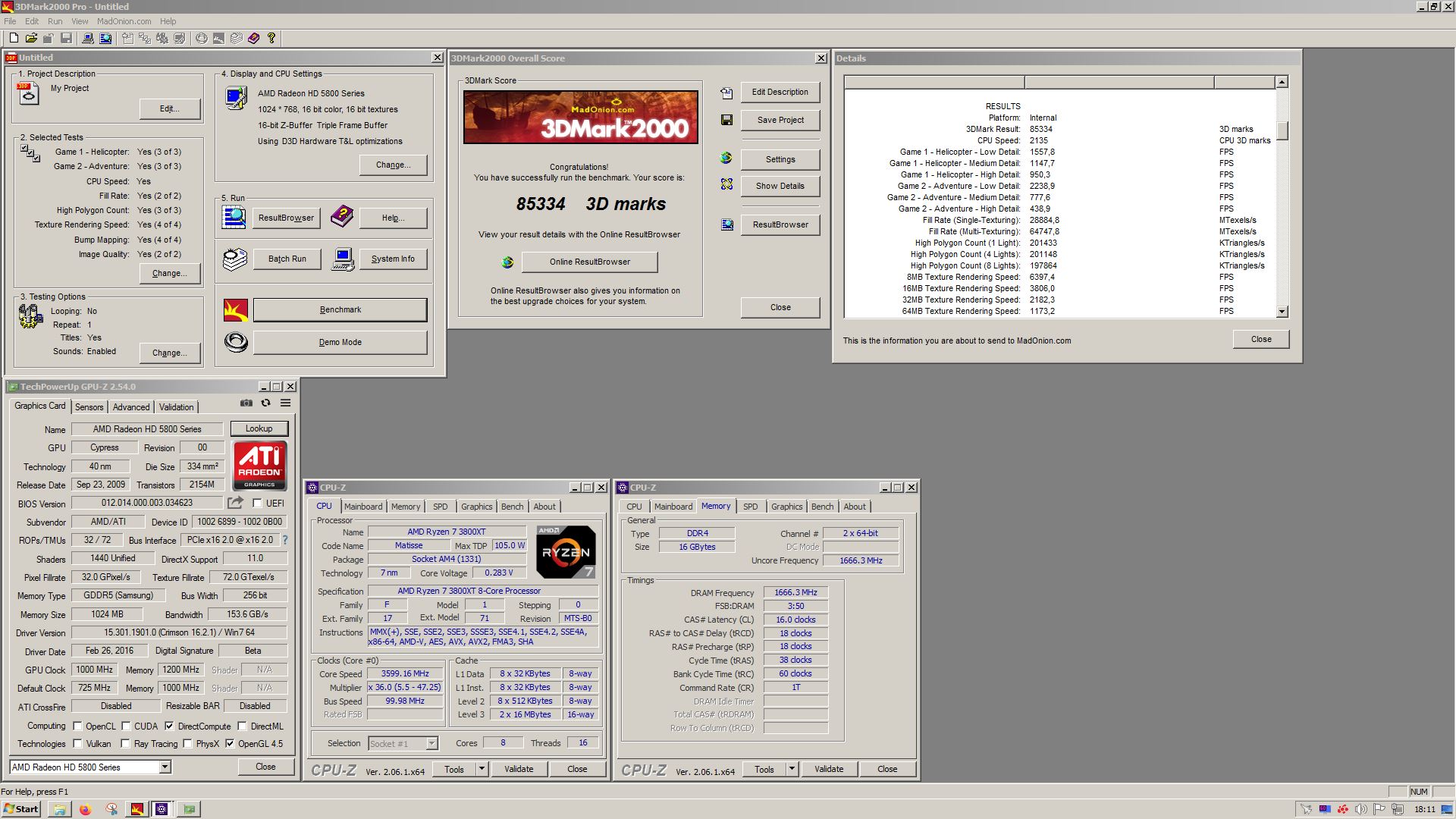
Task: Click the Benchmark button
Action: 340,309
